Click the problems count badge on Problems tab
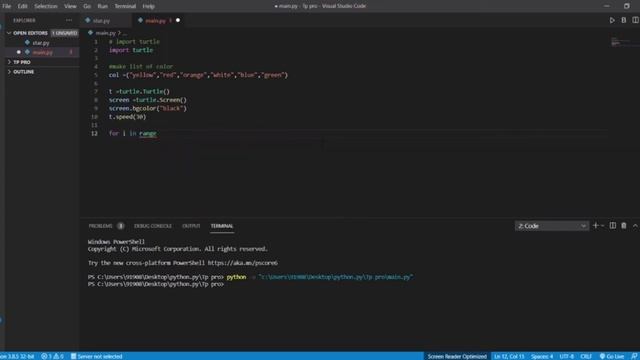The height and width of the screenshot is (360, 640). (x=120, y=226)
